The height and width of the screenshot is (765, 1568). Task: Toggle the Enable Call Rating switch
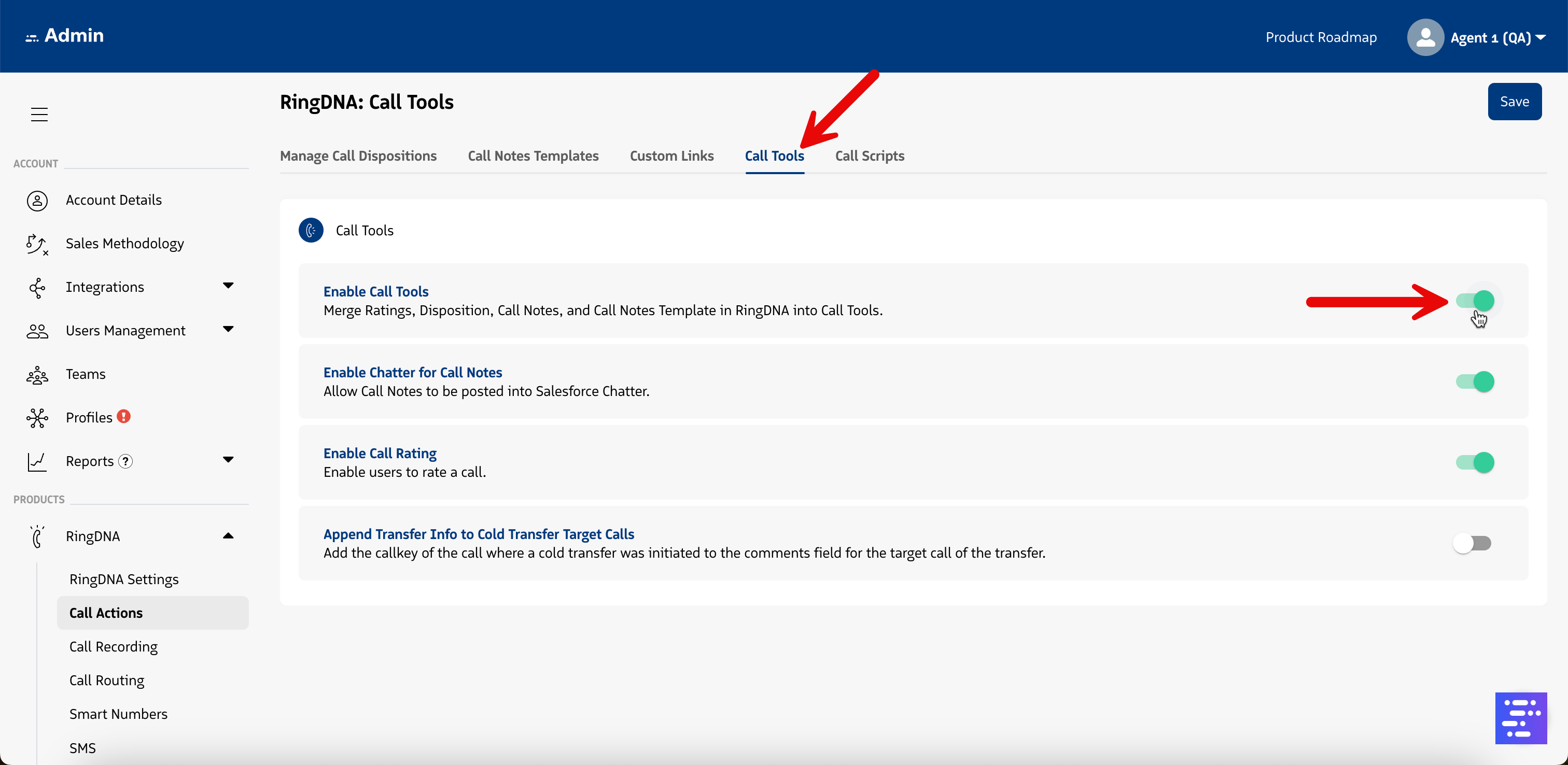click(x=1474, y=462)
